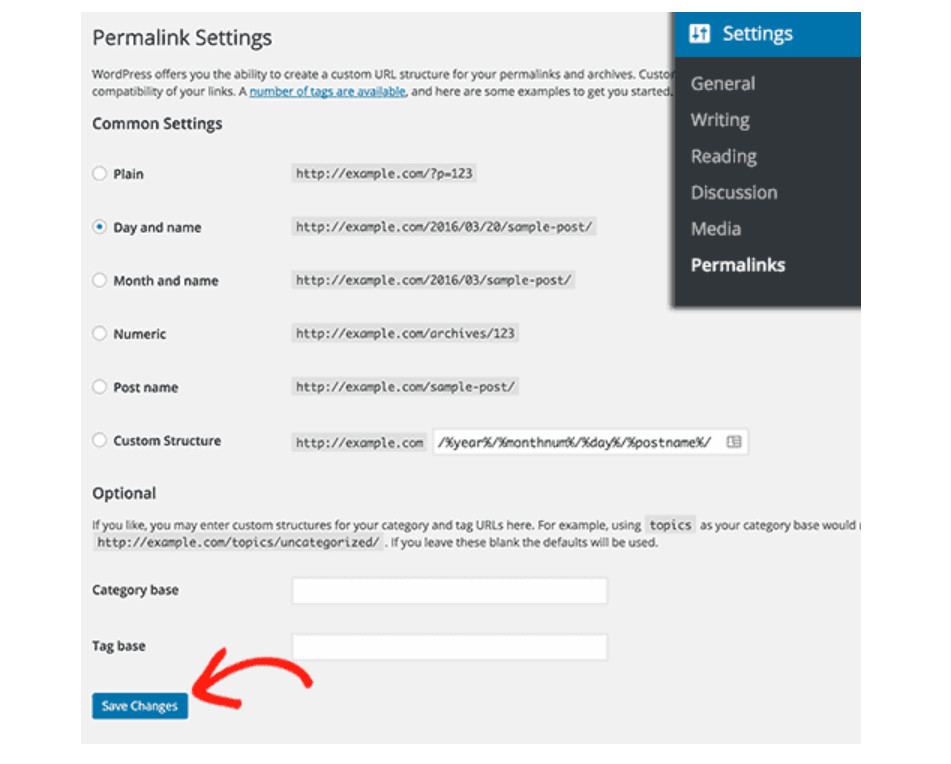Focus the Tag base text field
The height and width of the screenshot is (764, 951).
click(x=449, y=647)
